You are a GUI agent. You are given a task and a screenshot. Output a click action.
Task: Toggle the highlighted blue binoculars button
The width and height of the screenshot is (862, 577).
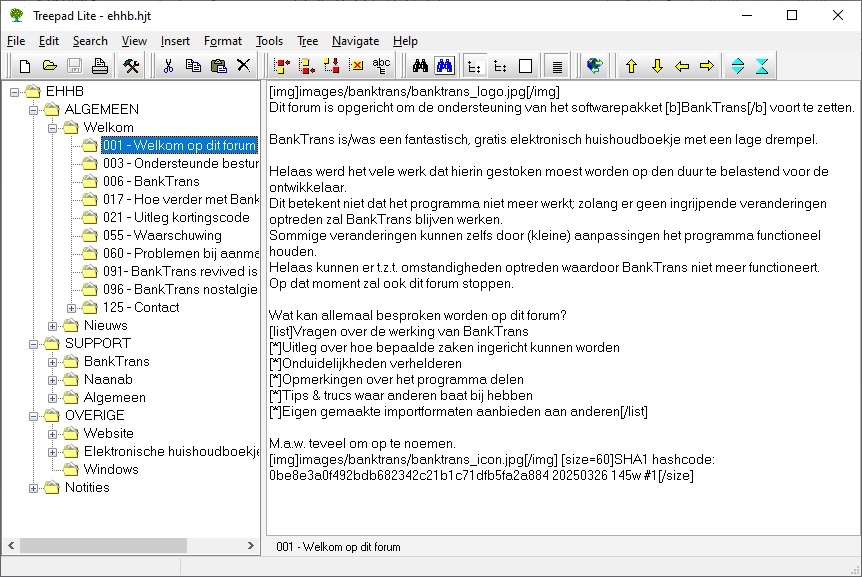click(445, 66)
